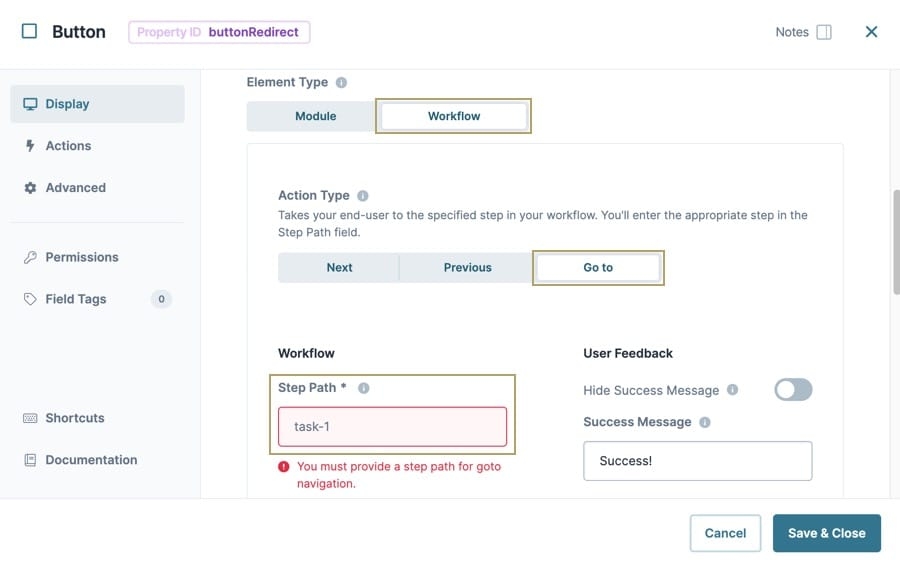Click the Save & Close button

pyautogui.click(x=827, y=533)
